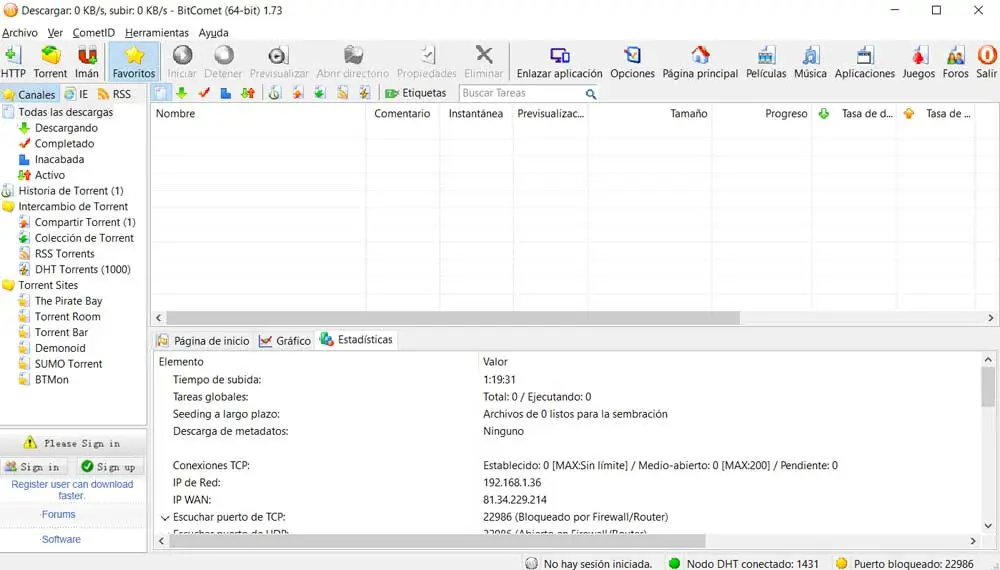This screenshot has height=570, width=1000.
Task: Open the Software link
Action: (61, 539)
